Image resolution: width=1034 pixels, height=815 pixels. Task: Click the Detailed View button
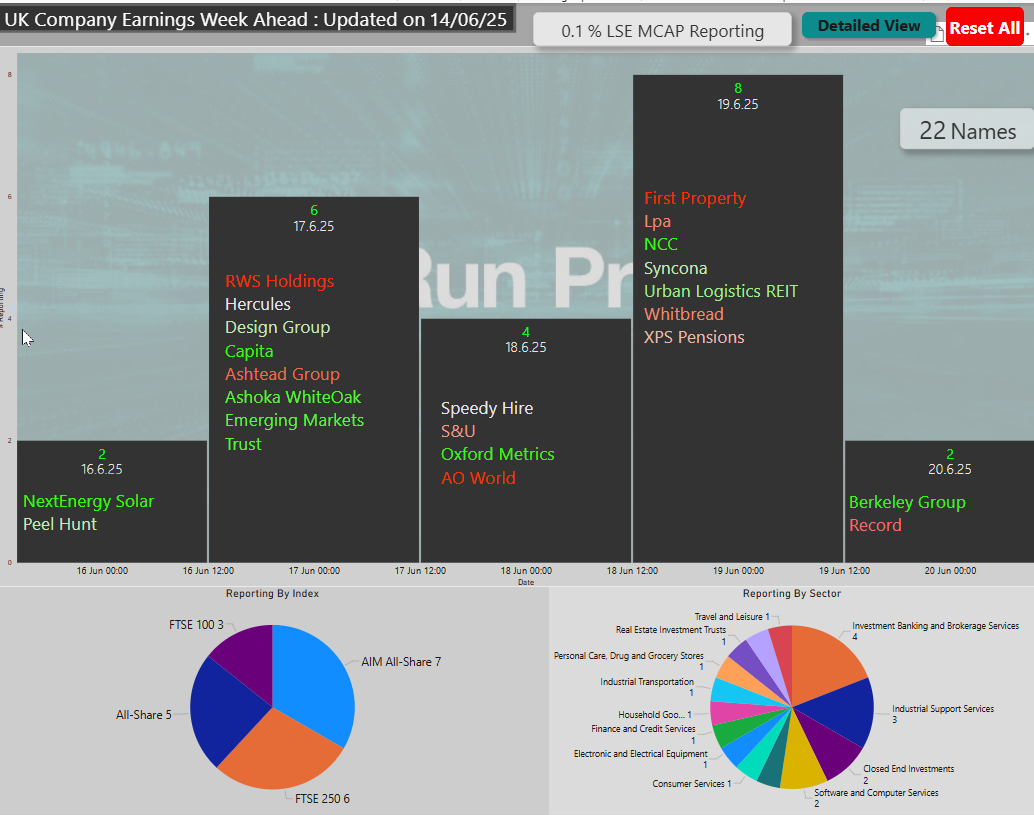point(868,26)
